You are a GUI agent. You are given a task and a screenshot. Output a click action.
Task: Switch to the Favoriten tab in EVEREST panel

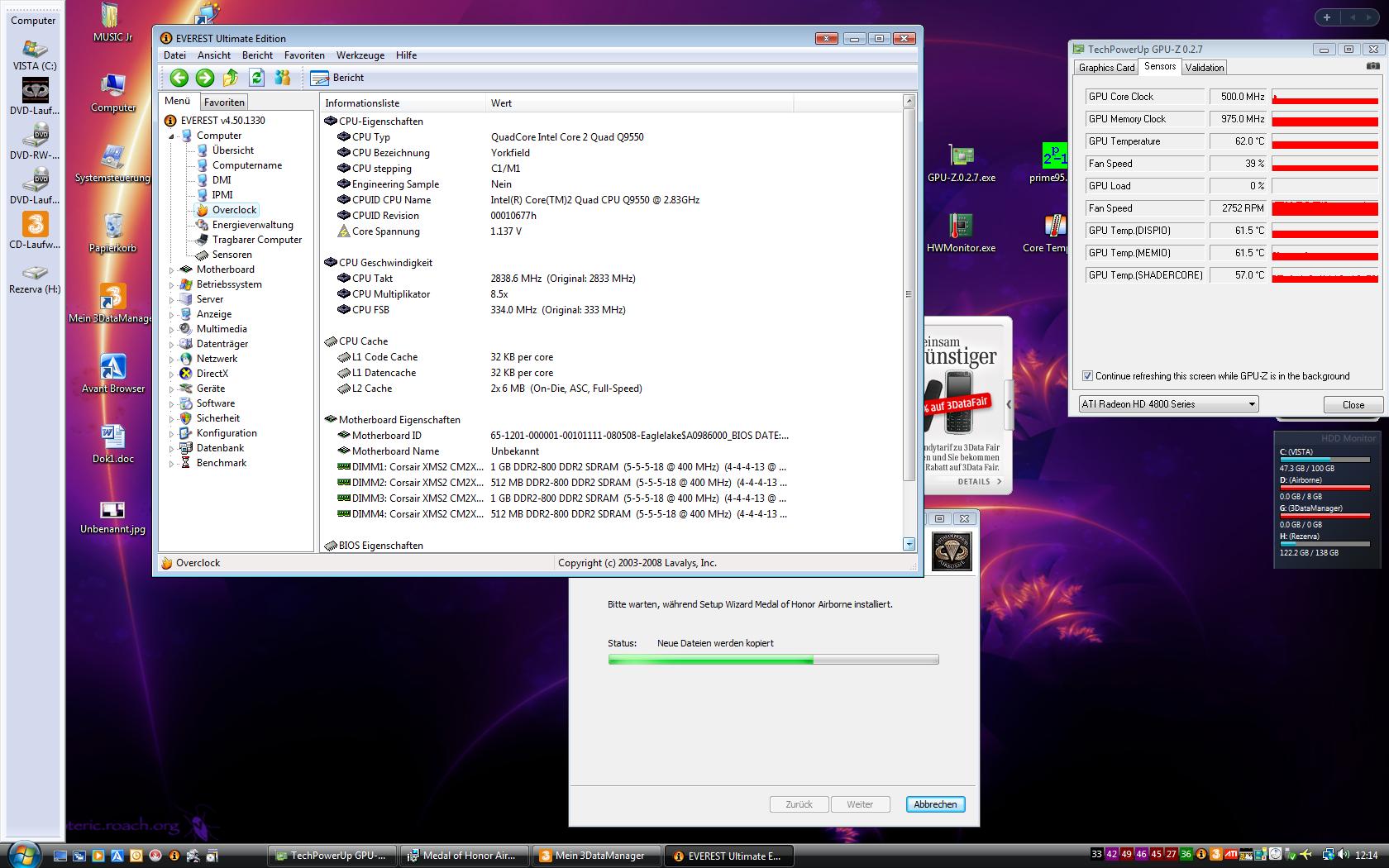(224, 103)
